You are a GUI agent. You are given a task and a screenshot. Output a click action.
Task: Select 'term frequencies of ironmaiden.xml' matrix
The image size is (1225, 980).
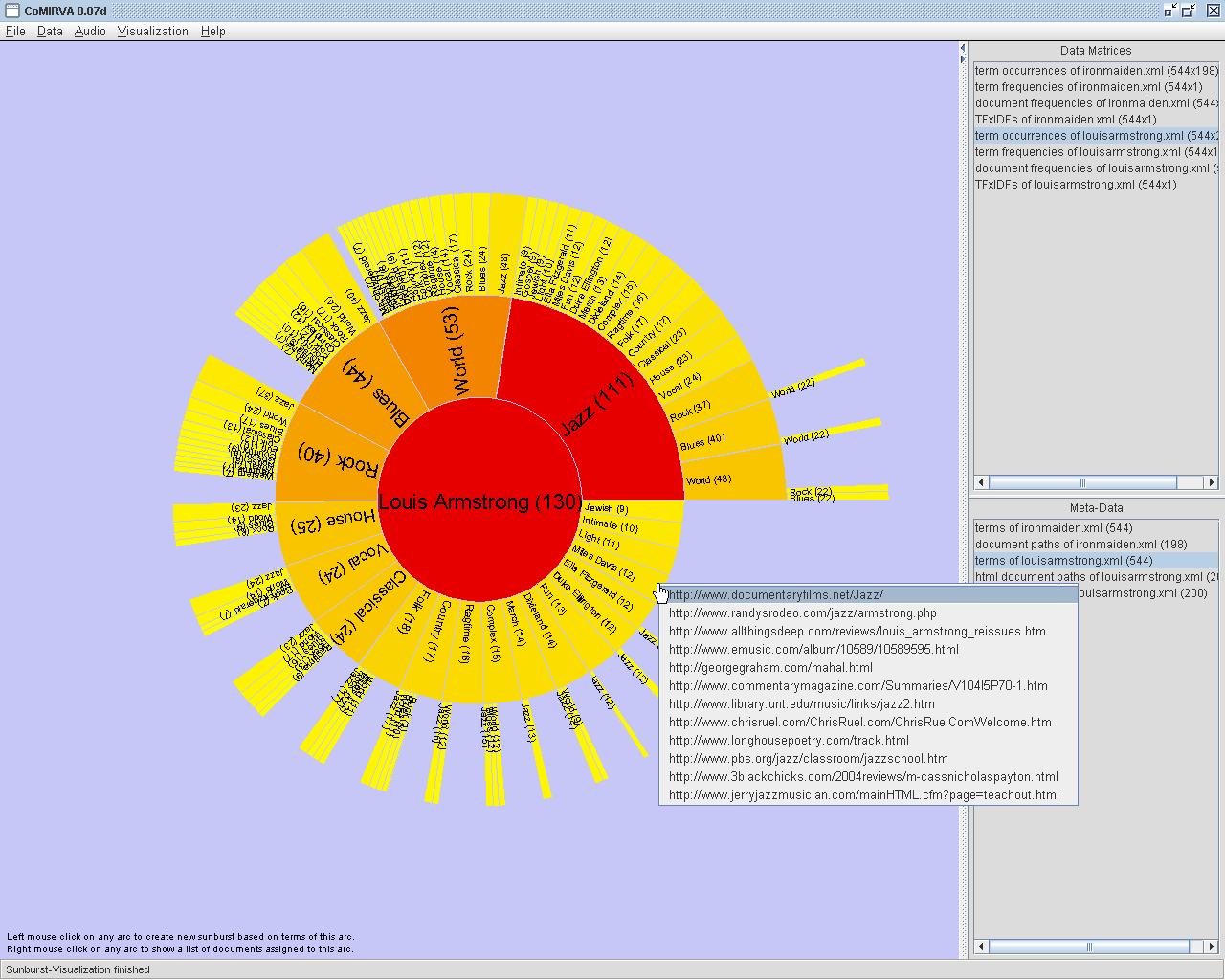(x=1096, y=86)
